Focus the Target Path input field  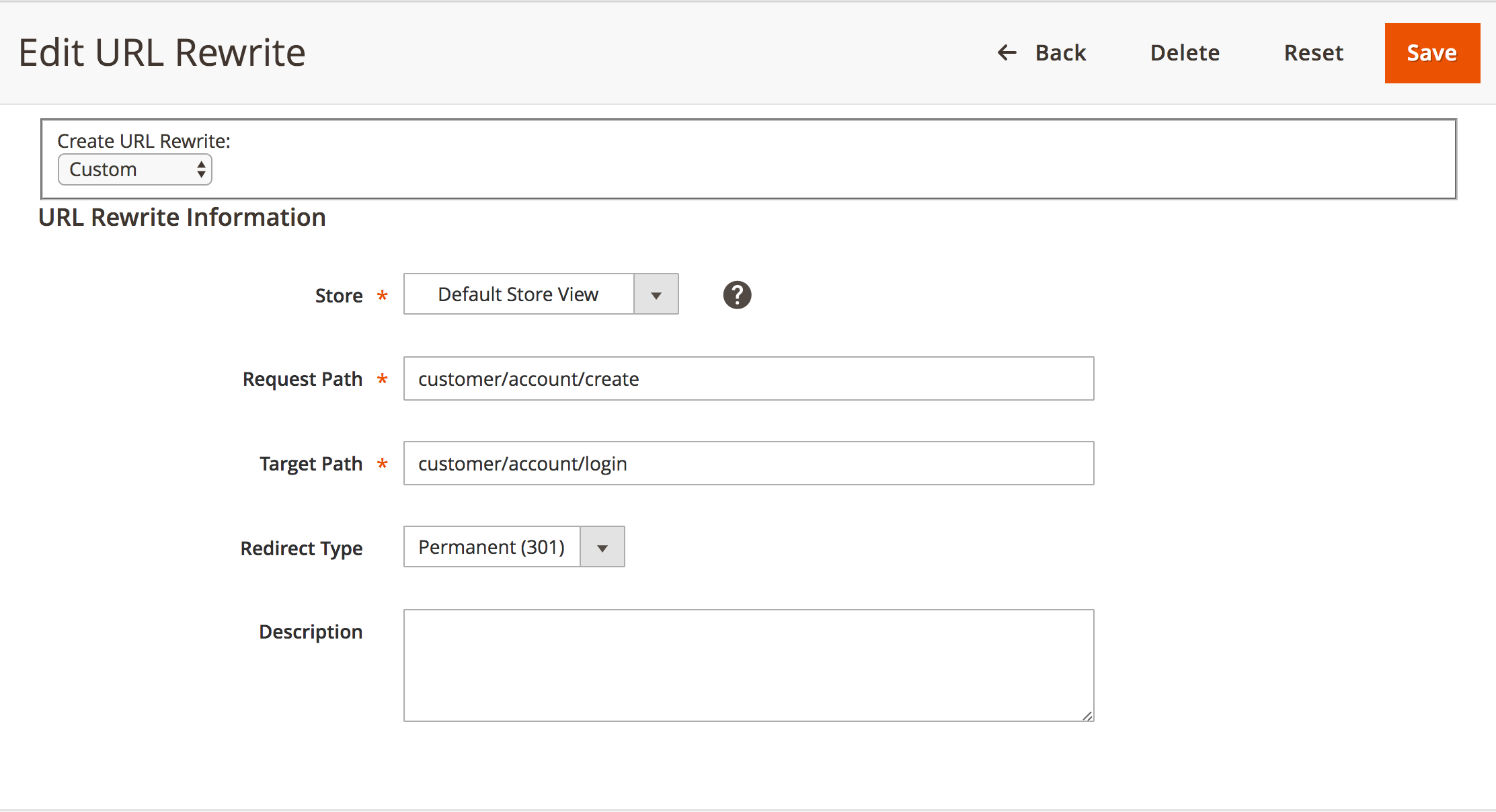(748, 464)
